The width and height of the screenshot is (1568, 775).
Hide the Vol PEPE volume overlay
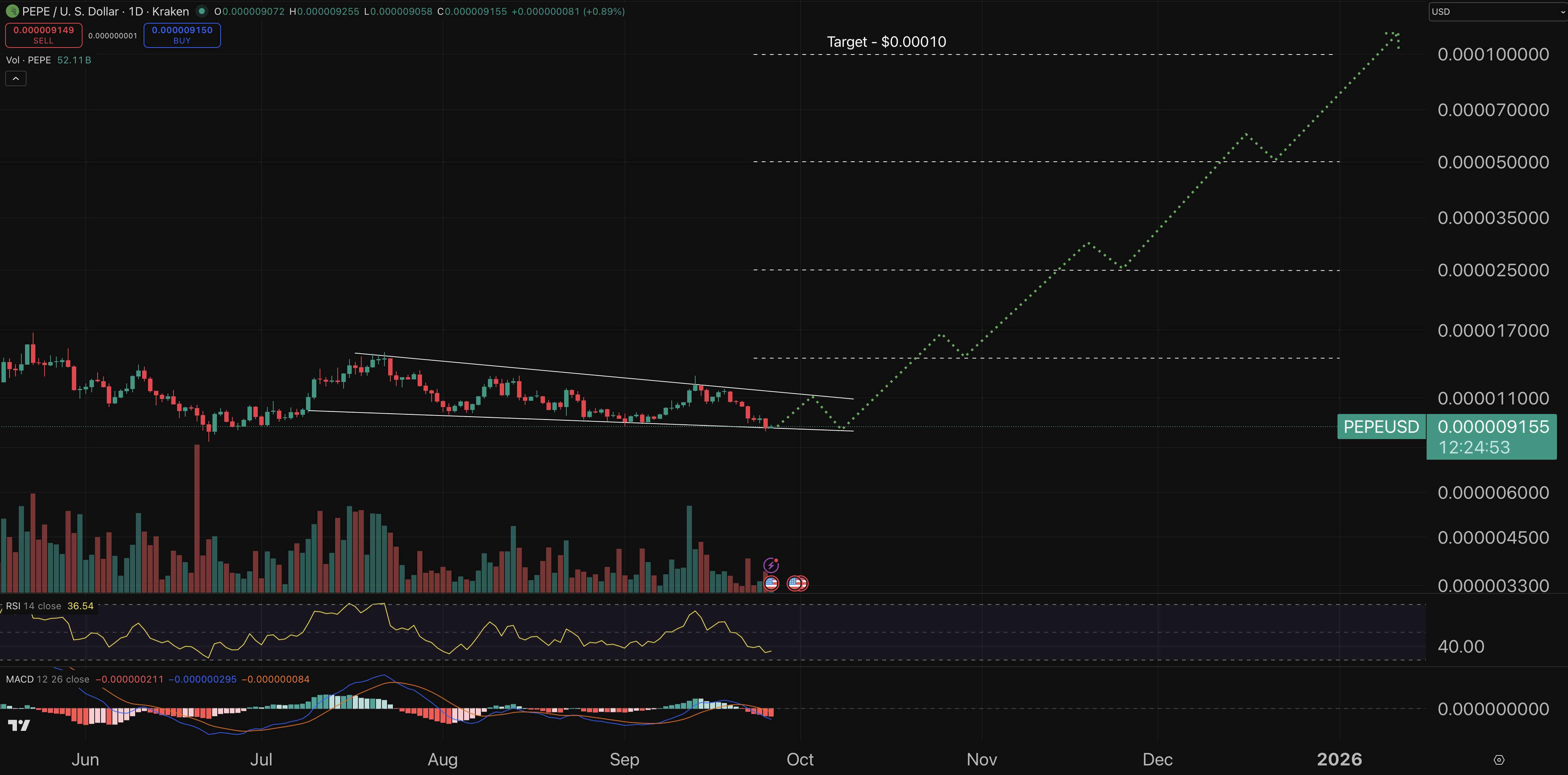pos(27,60)
